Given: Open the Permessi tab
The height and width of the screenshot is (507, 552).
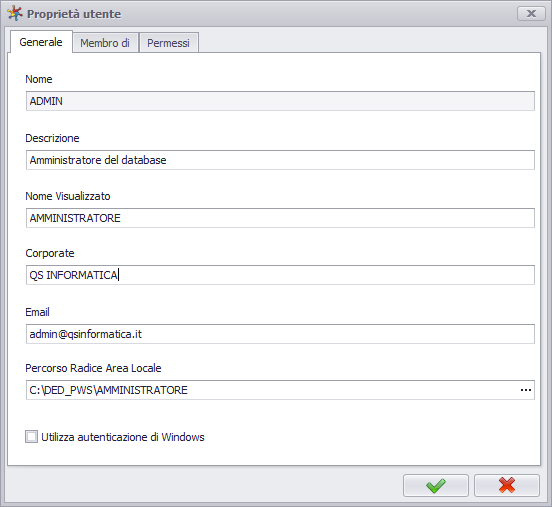Looking at the screenshot, I should [169, 43].
